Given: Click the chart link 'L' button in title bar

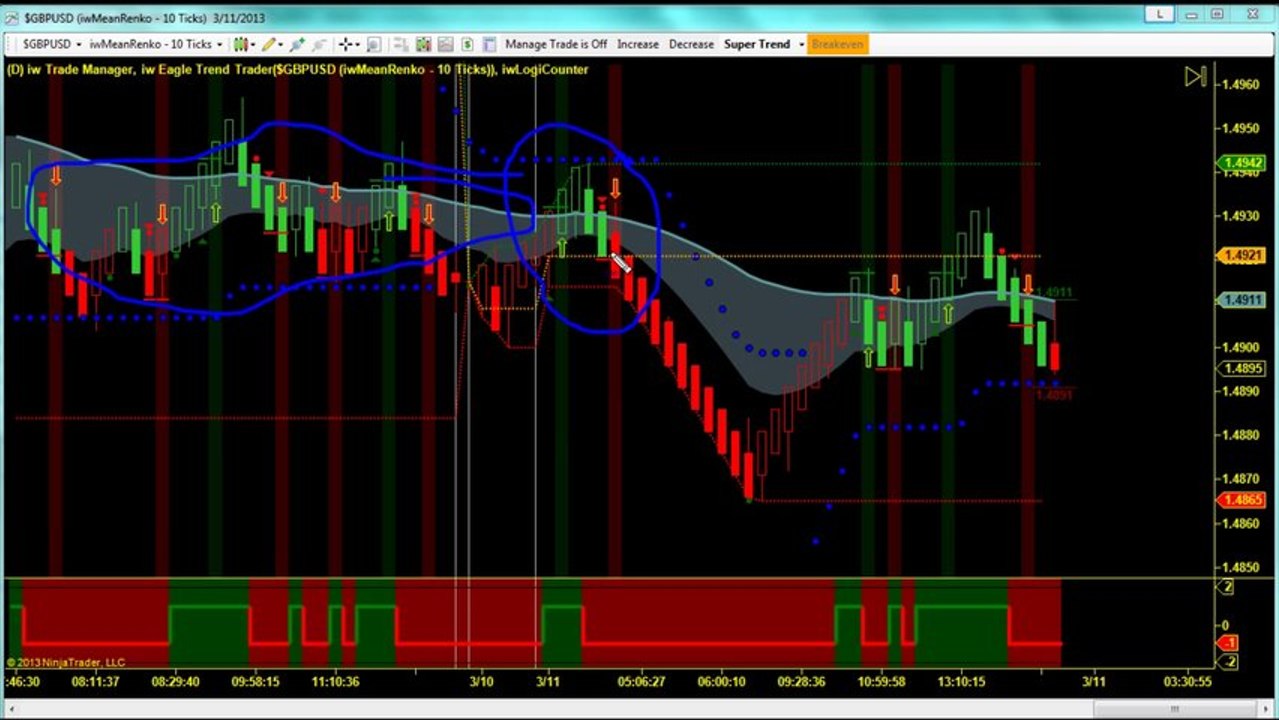Looking at the screenshot, I should coord(1159,14).
